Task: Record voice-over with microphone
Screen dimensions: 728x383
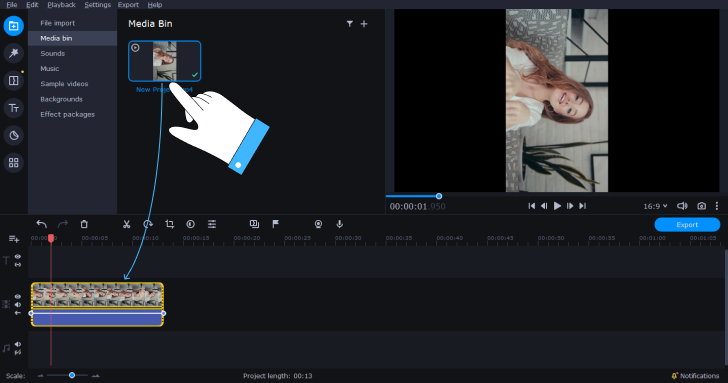Action: point(339,224)
